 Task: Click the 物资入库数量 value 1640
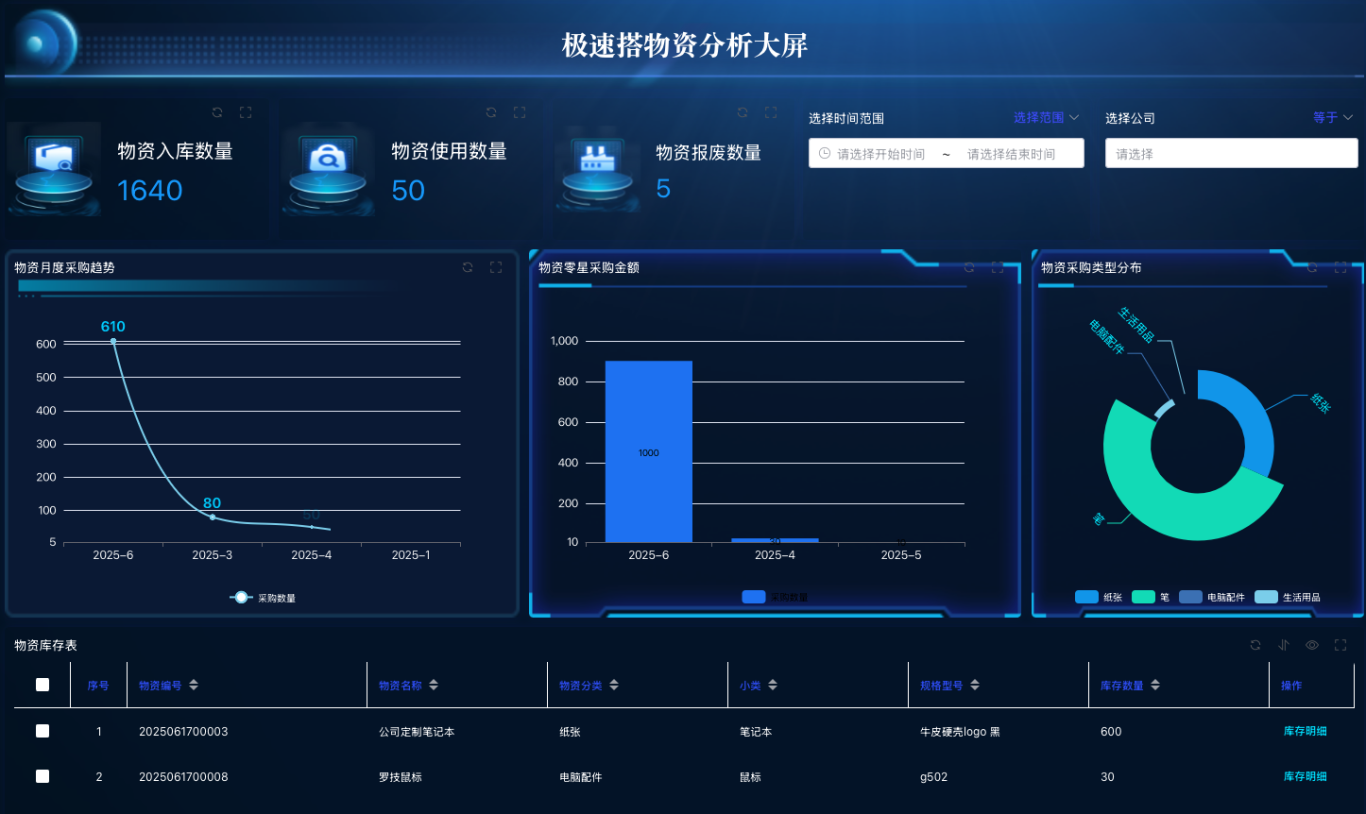click(x=150, y=190)
